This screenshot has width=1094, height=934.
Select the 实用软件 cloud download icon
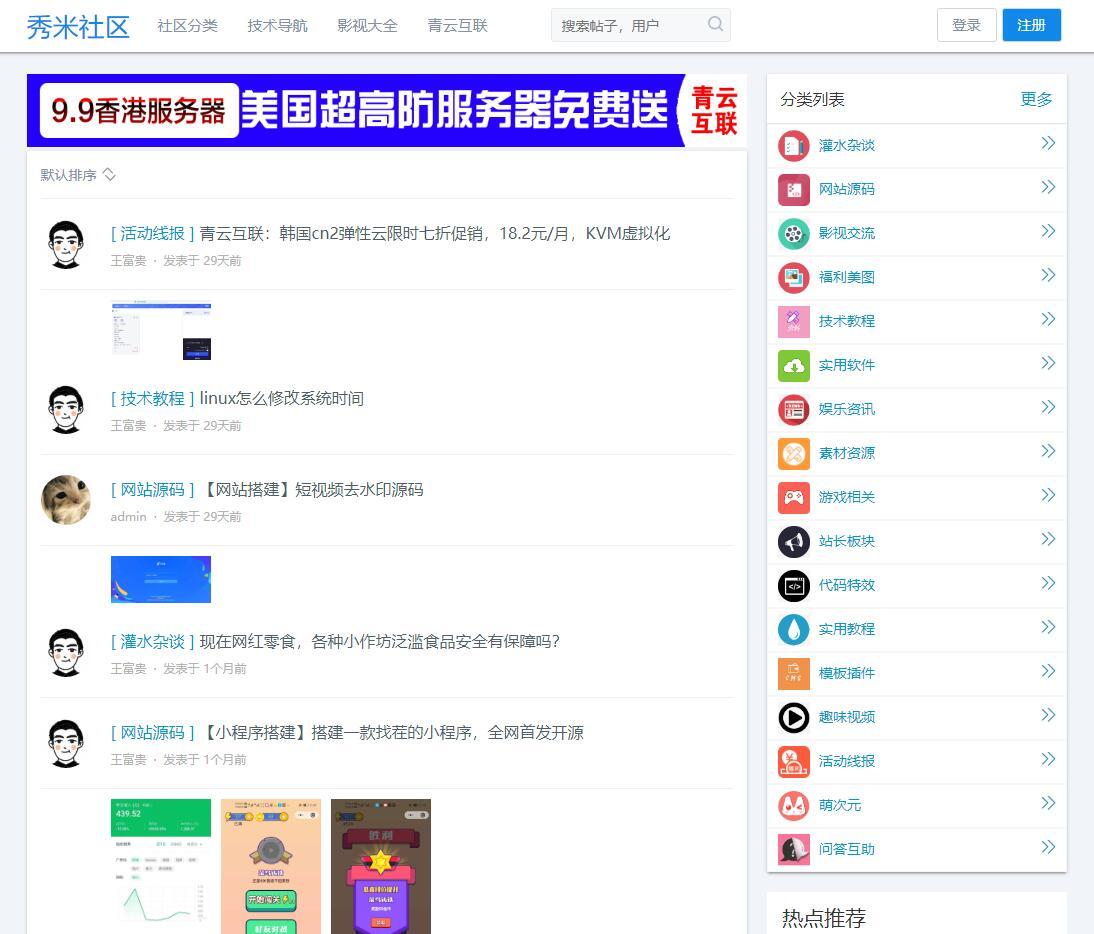[793, 366]
